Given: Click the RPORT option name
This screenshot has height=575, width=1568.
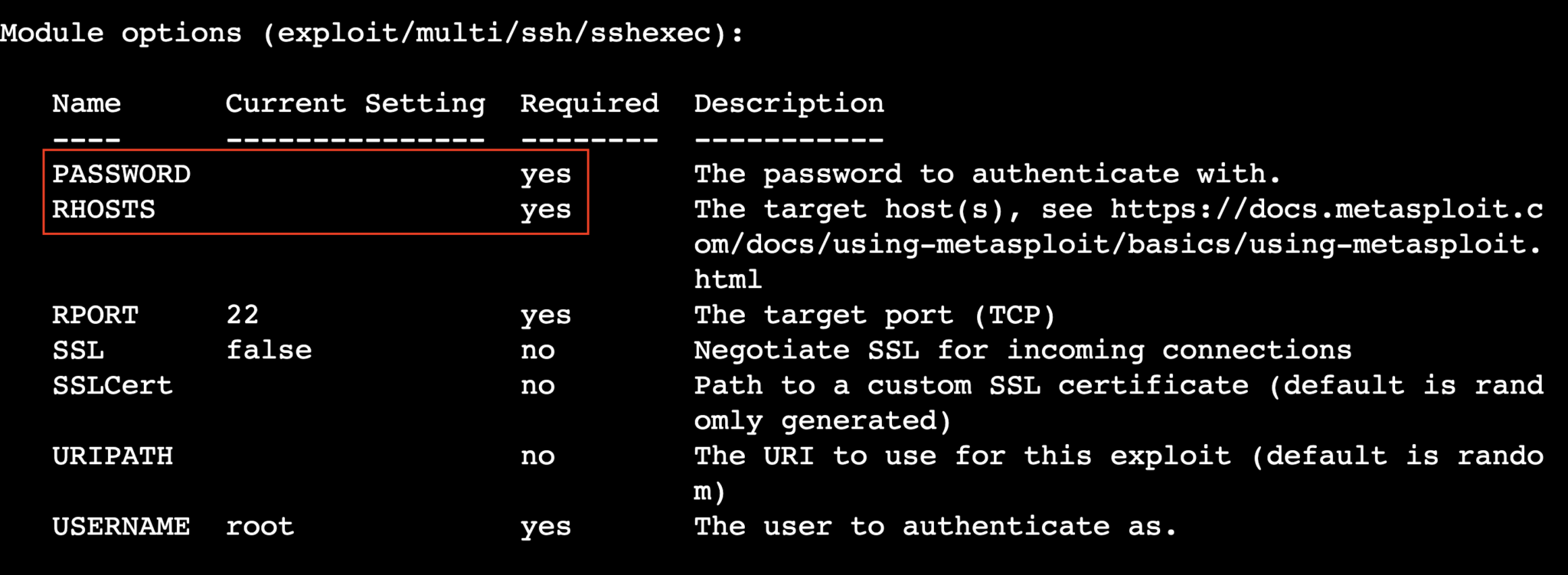Looking at the screenshot, I should pyautogui.click(x=95, y=315).
